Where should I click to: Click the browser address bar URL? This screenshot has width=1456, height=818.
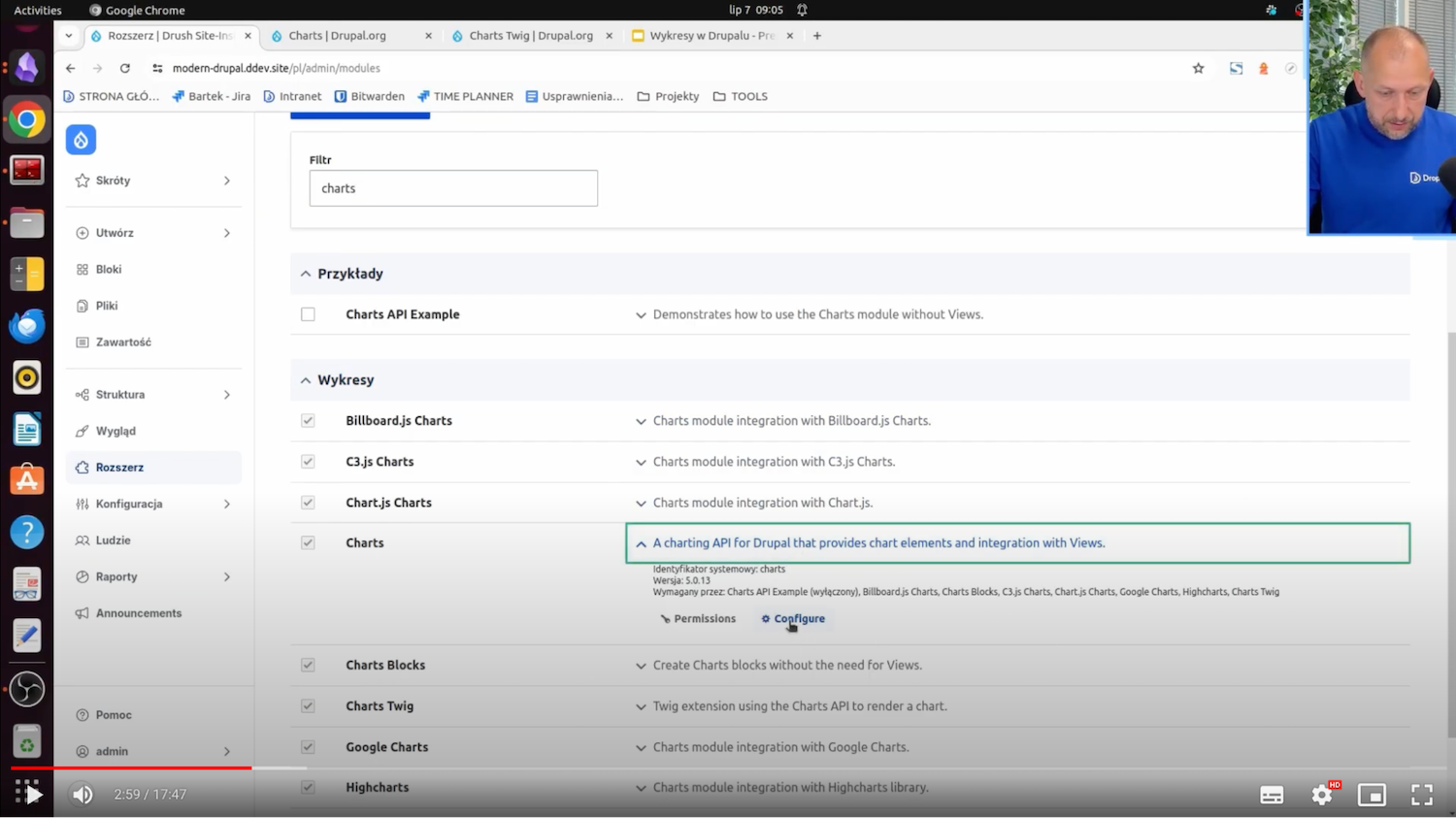(276, 68)
